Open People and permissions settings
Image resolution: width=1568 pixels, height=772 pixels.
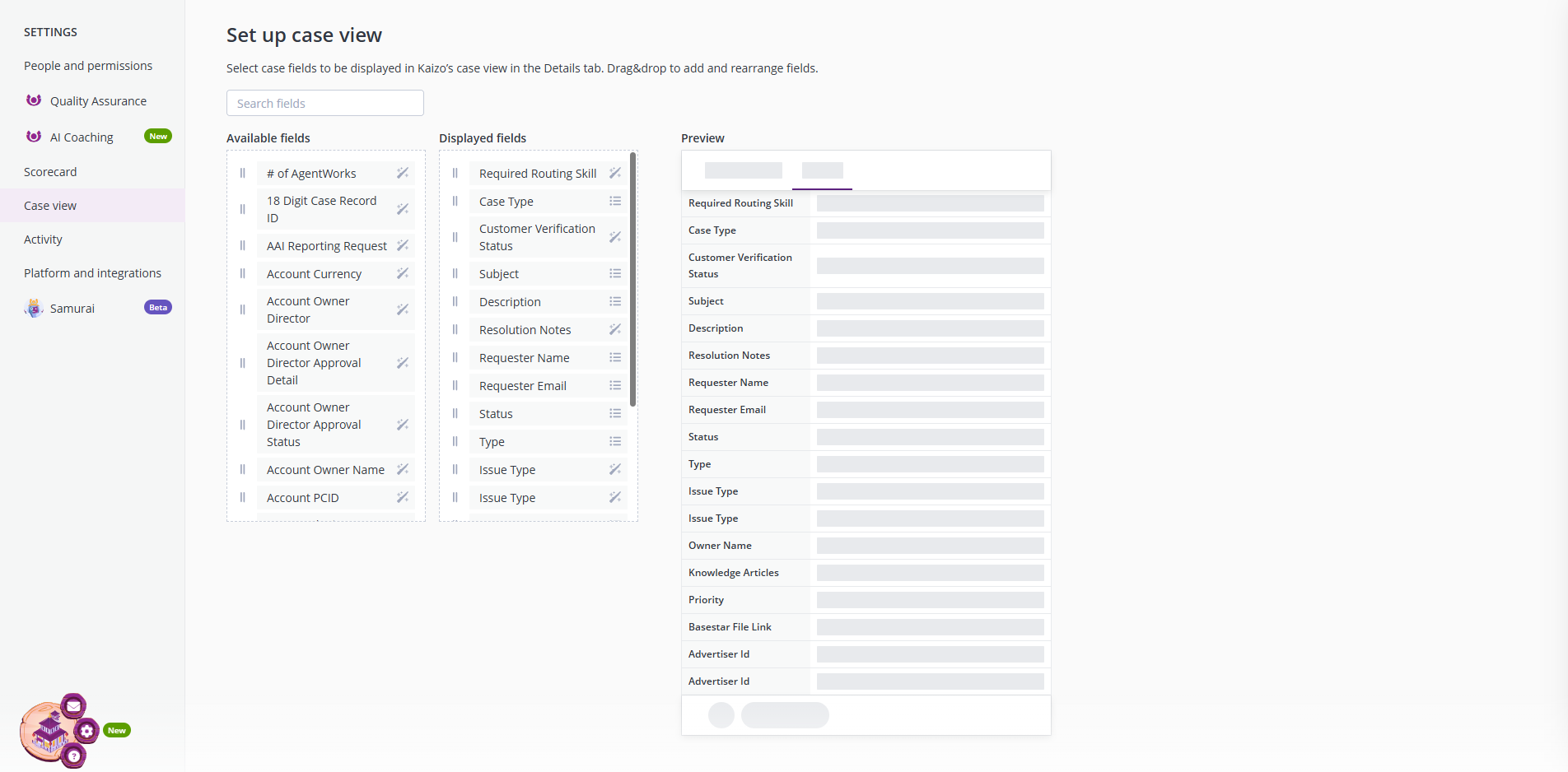click(88, 66)
